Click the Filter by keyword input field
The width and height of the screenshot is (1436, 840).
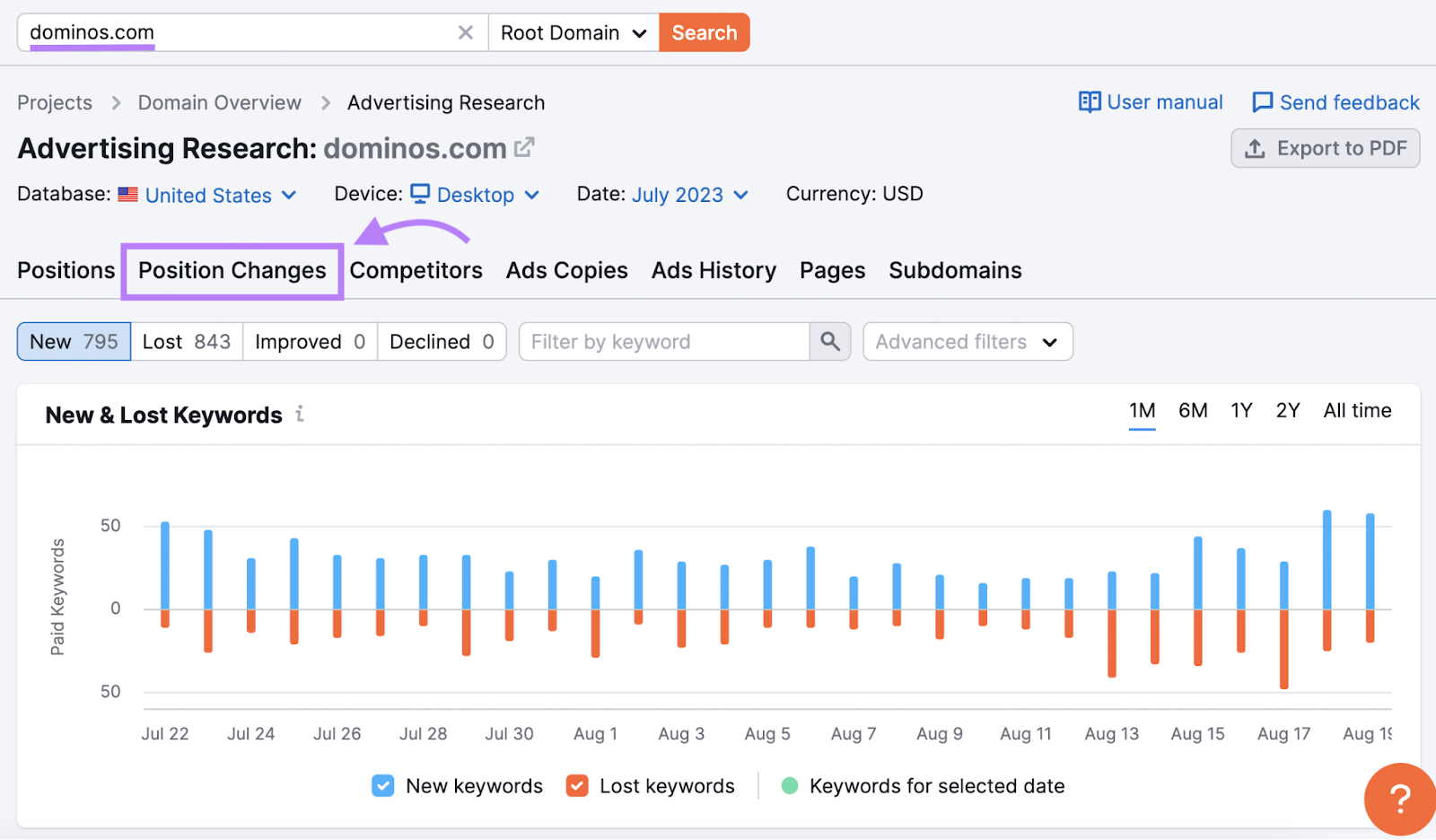(x=664, y=341)
